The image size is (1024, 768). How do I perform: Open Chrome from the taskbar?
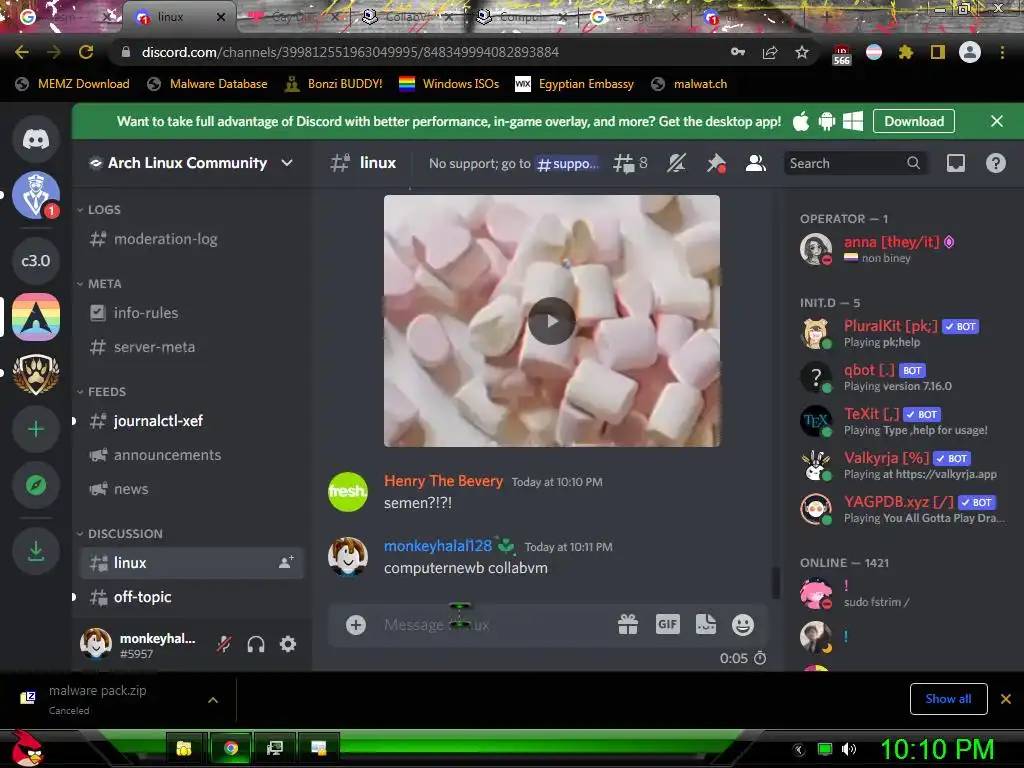(x=231, y=748)
